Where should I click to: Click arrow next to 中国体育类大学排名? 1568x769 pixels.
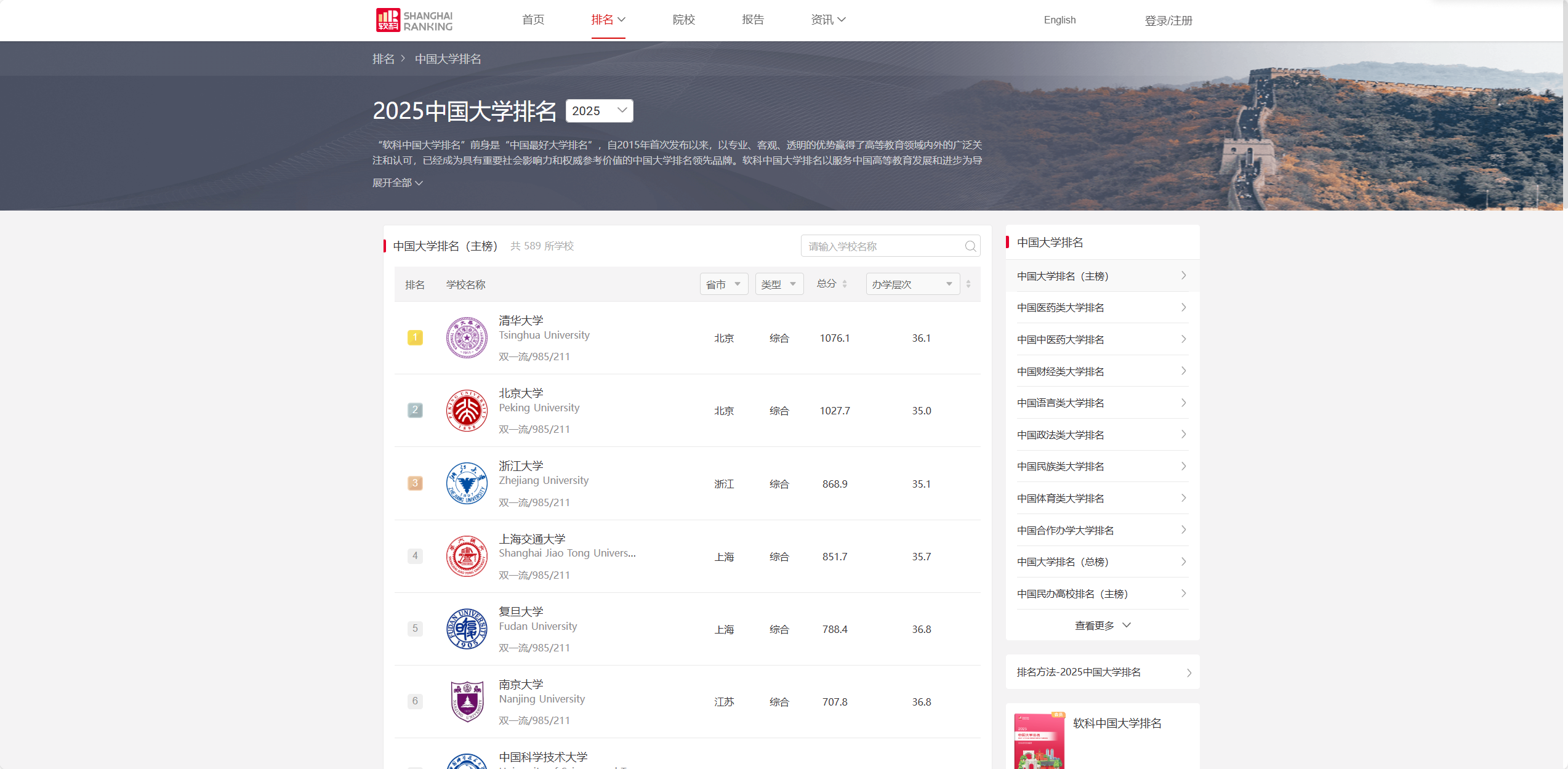pyautogui.click(x=1183, y=498)
